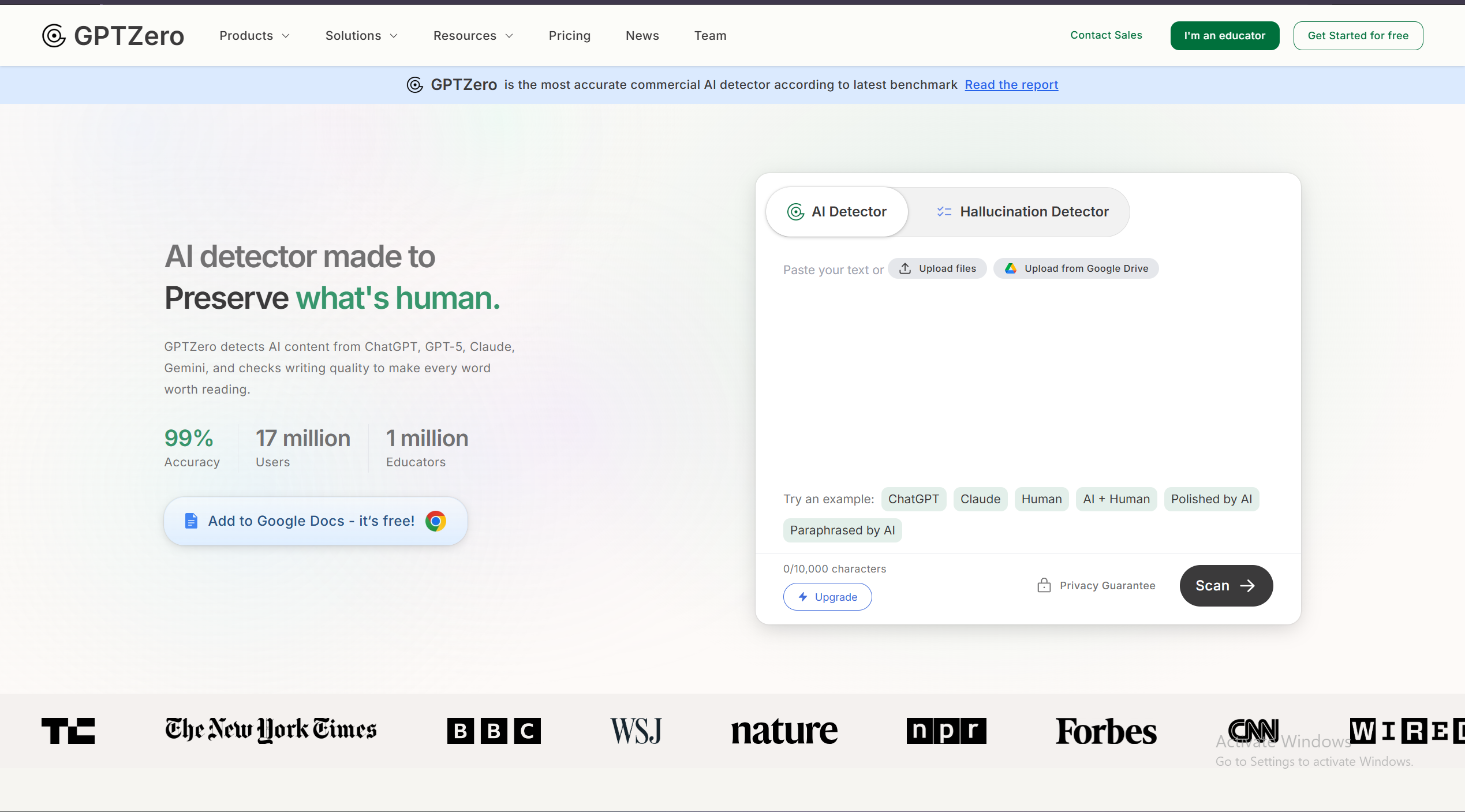
Task: Click the AI Detector tab target icon
Action: point(795,212)
